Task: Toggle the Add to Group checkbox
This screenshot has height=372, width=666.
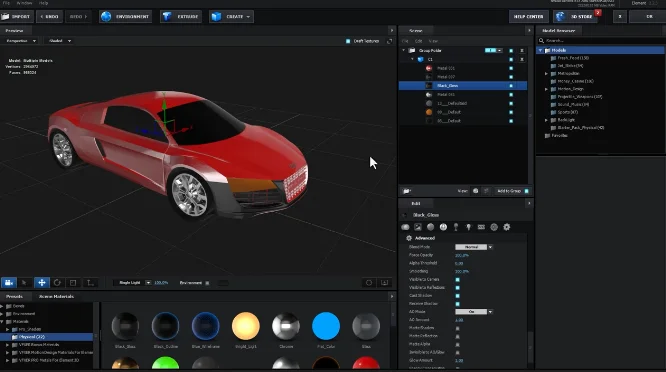Action: 527,191
